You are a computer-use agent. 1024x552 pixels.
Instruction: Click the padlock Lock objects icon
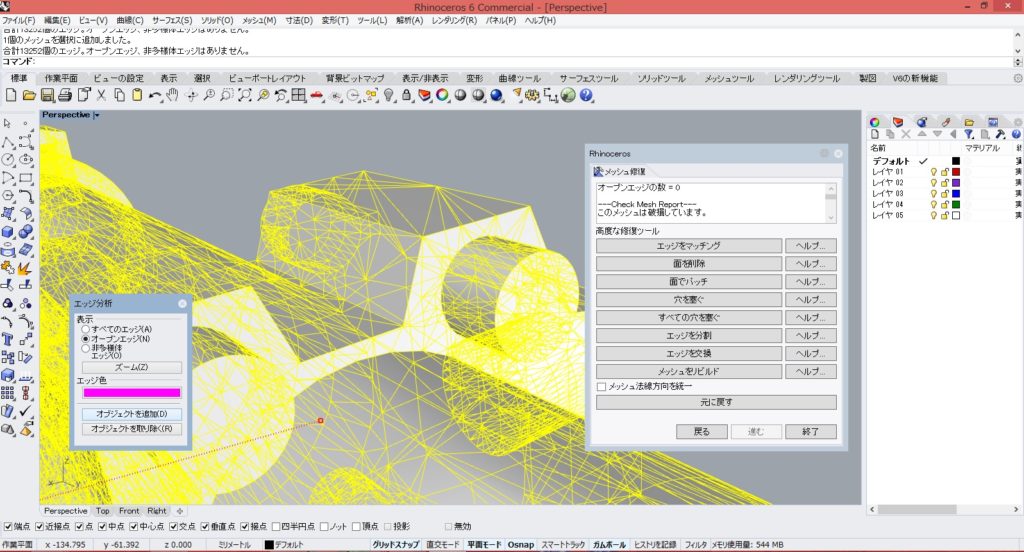coord(407,95)
